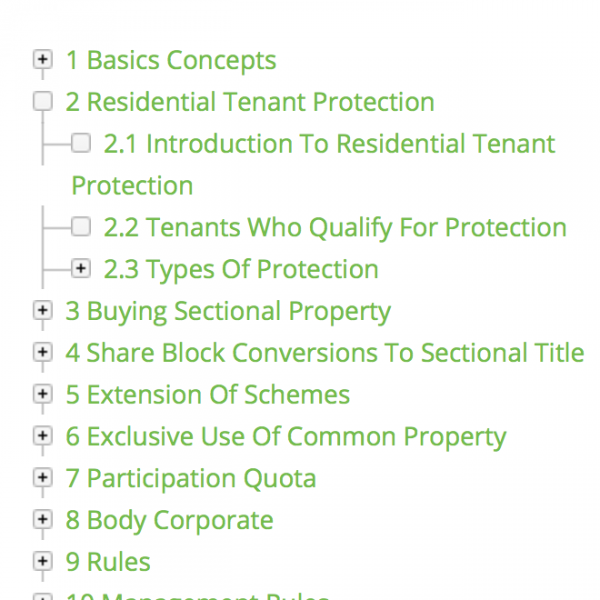Open 2 Residential Tenant Protection link

tap(250, 102)
